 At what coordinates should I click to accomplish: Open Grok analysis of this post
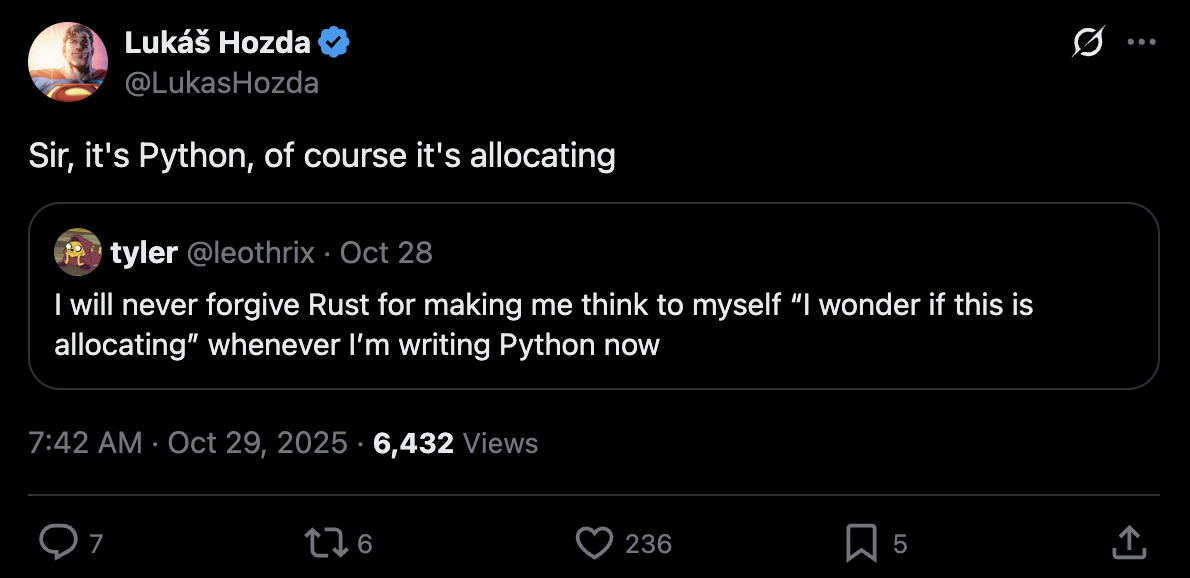pos(1087,41)
